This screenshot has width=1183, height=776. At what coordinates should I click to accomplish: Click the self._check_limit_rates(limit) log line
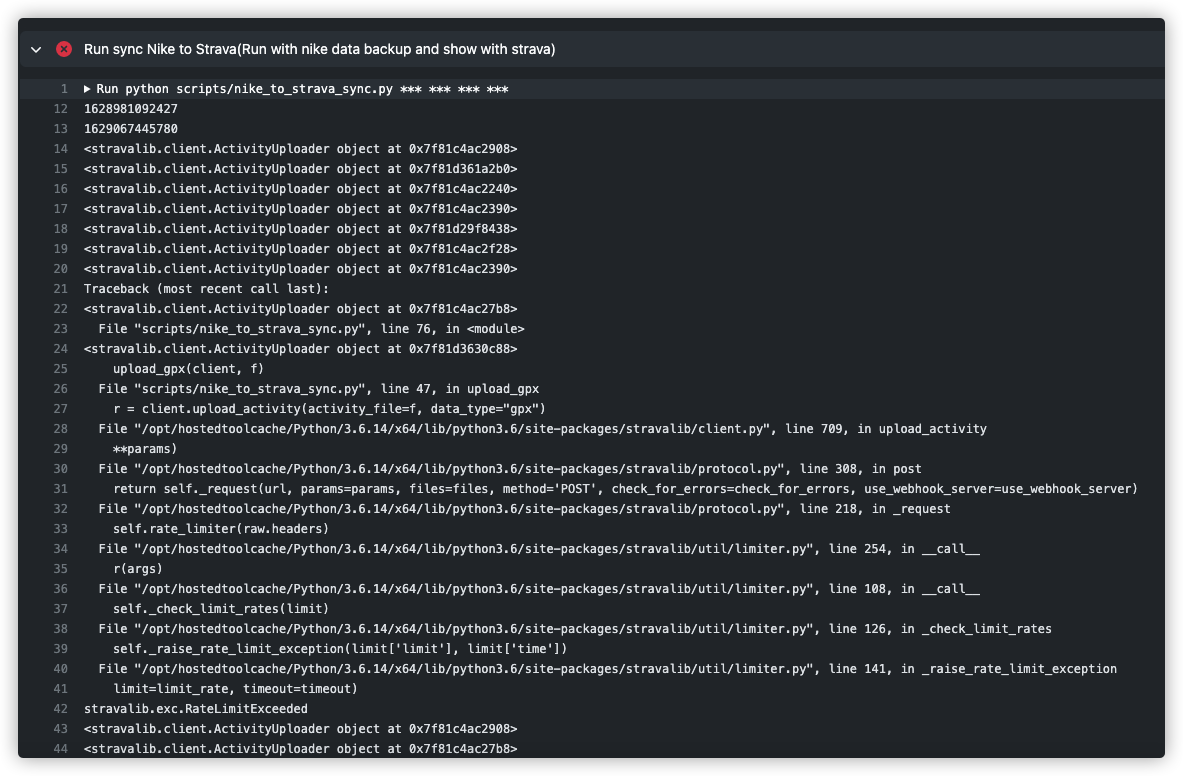tap(220, 609)
